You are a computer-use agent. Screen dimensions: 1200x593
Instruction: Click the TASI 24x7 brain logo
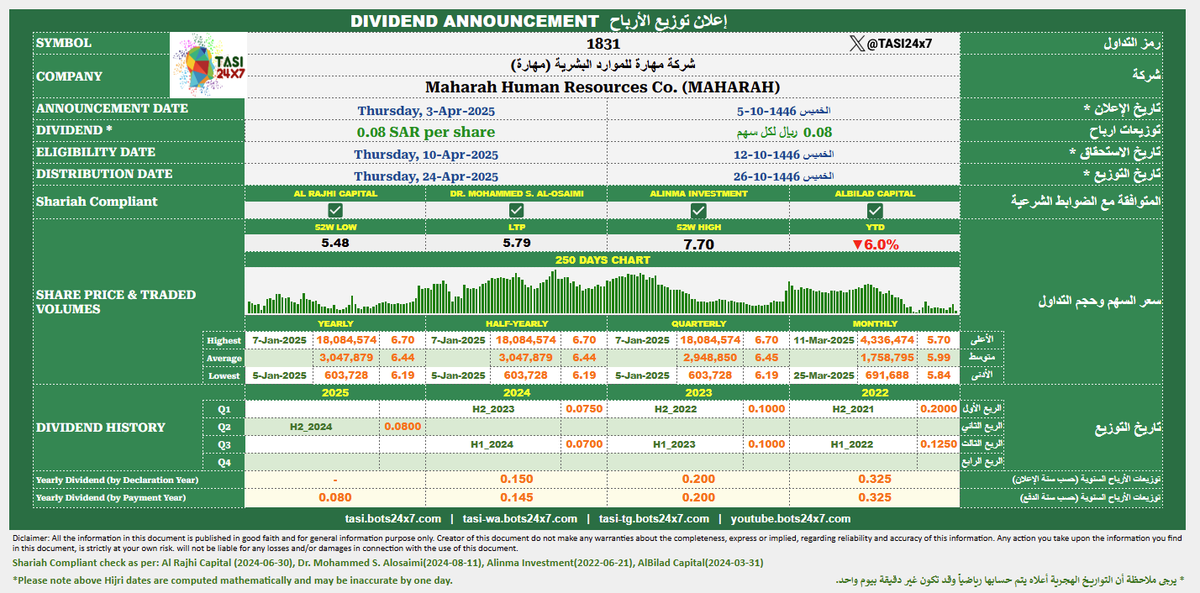click(x=206, y=66)
